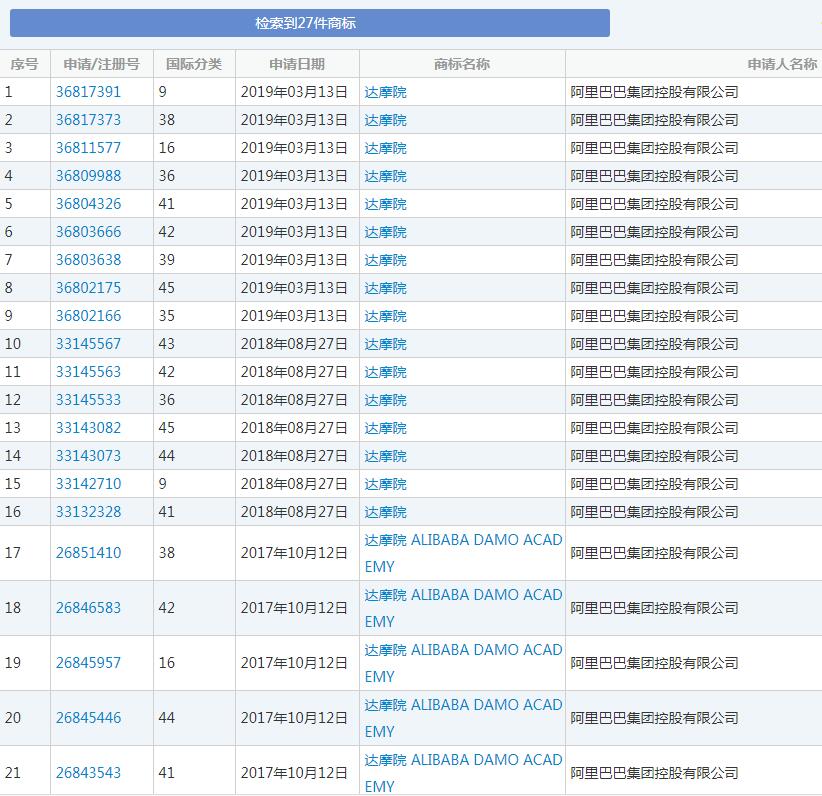Click the 申请/注册号 column header
Viewport: 822px width, 796px height.
pos(101,63)
